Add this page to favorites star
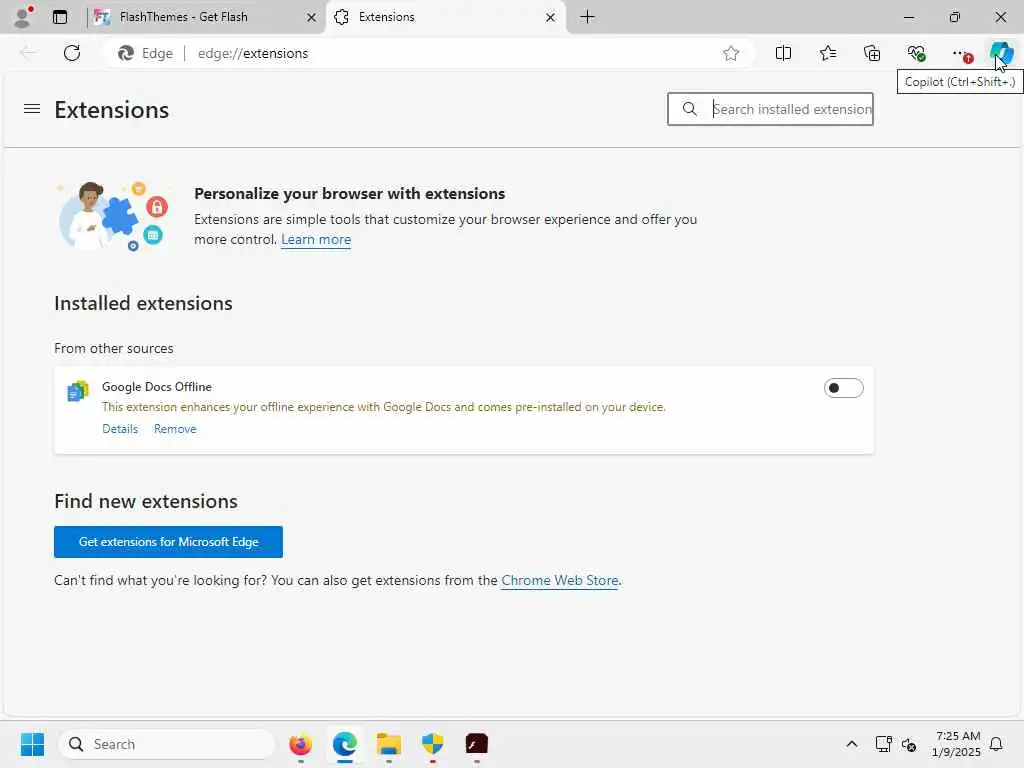Screen dimensions: 1024x768 [x=731, y=54]
